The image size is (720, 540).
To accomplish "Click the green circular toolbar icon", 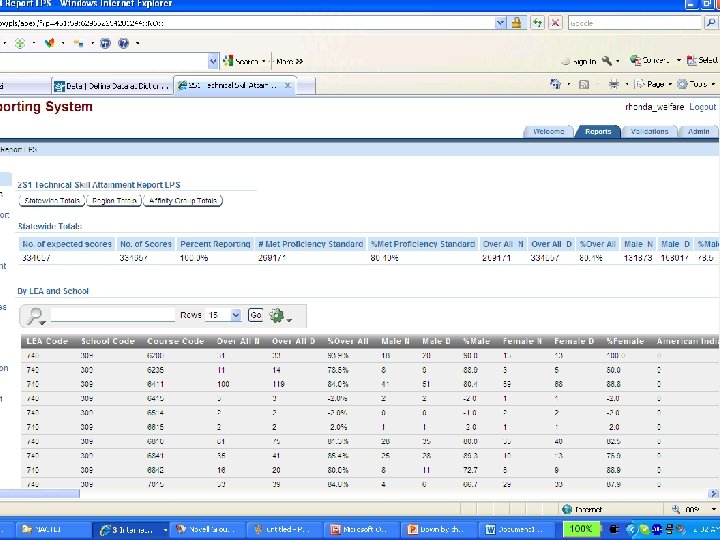I will tap(20, 43).
